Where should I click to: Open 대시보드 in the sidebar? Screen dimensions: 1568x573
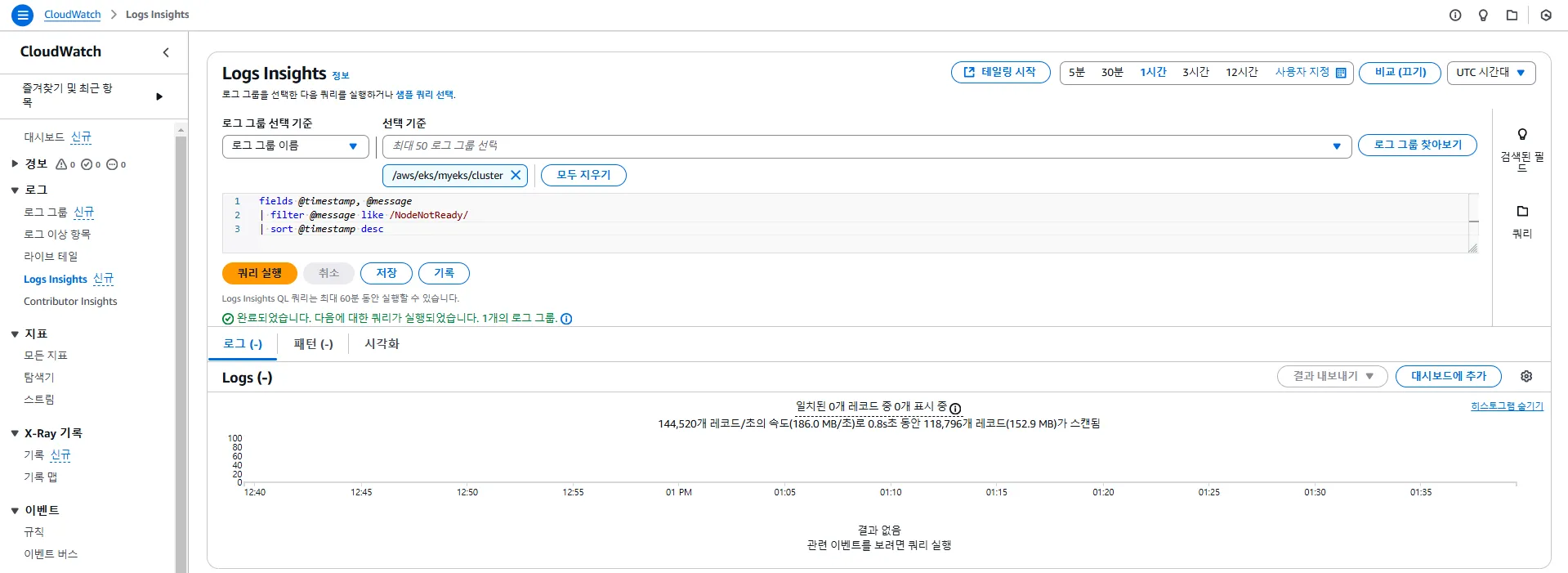click(44, 137)
